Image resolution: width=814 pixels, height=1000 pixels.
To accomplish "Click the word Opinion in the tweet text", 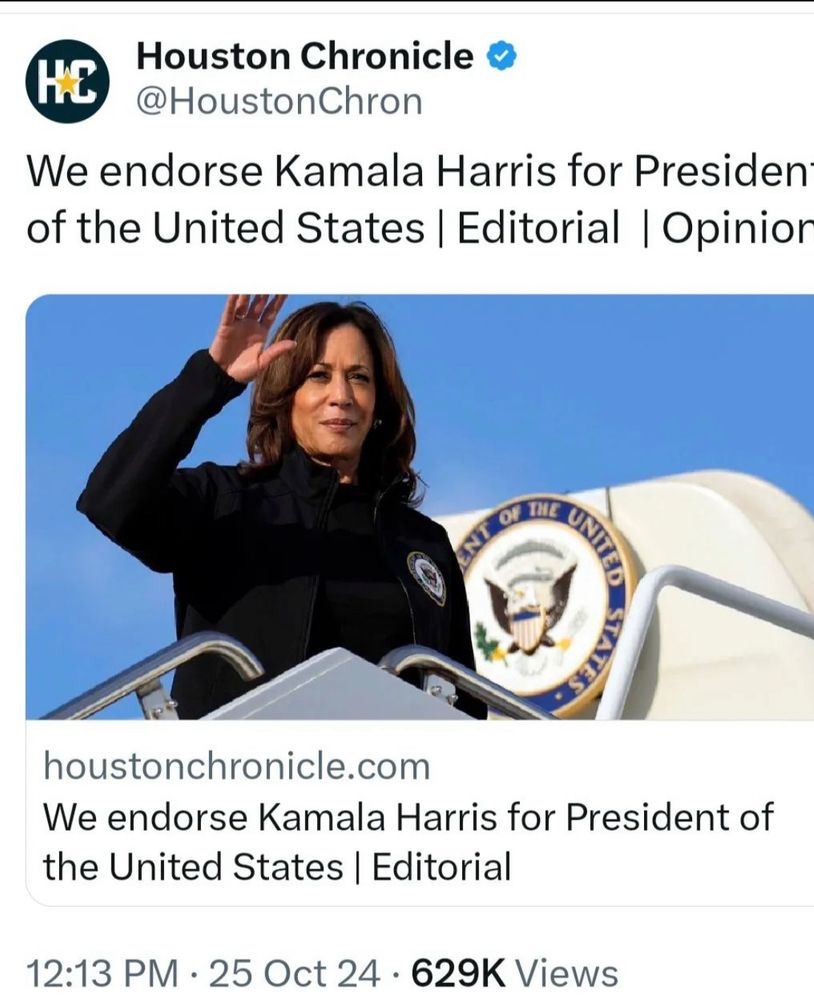I will pos(738,228).
